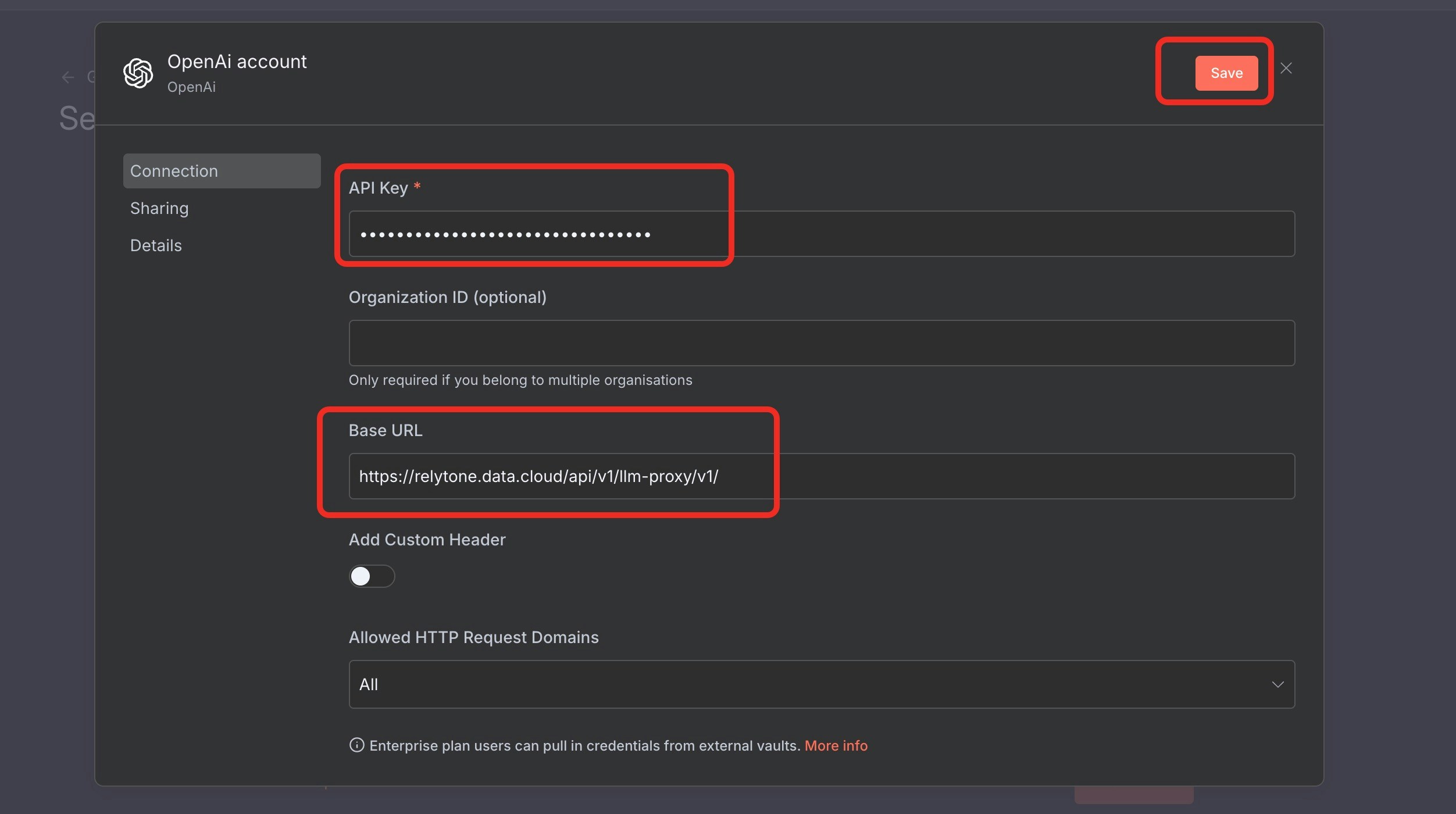Save the OpenAI credential settings

click(1226, 73)
